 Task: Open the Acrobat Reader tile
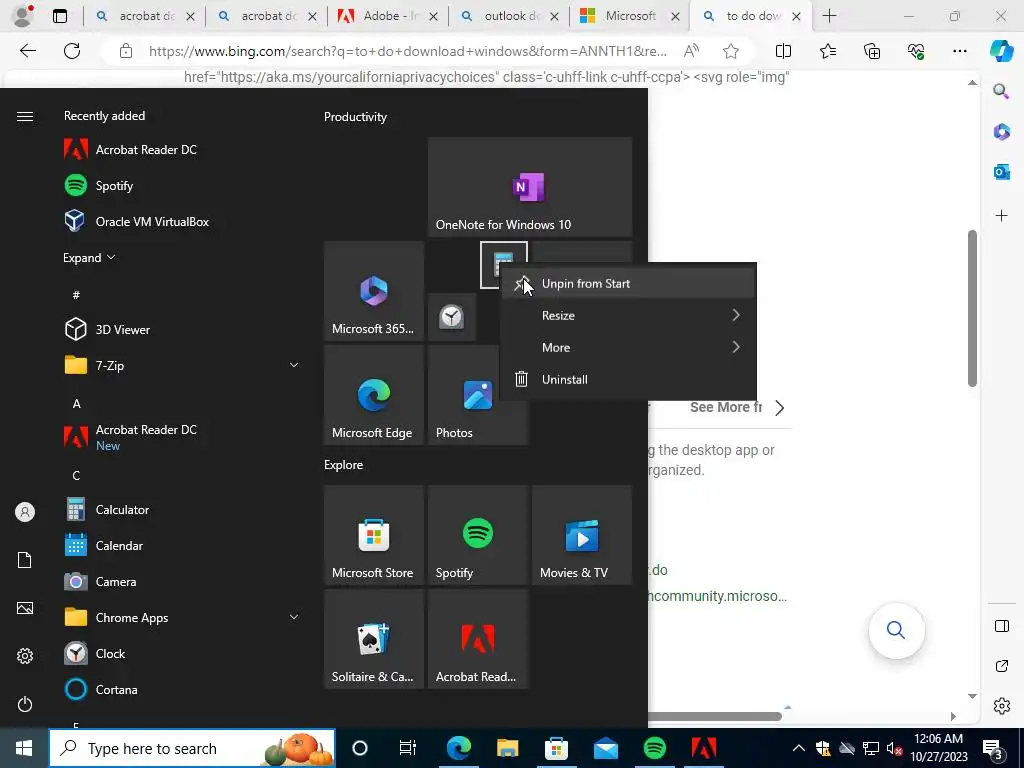478,639
